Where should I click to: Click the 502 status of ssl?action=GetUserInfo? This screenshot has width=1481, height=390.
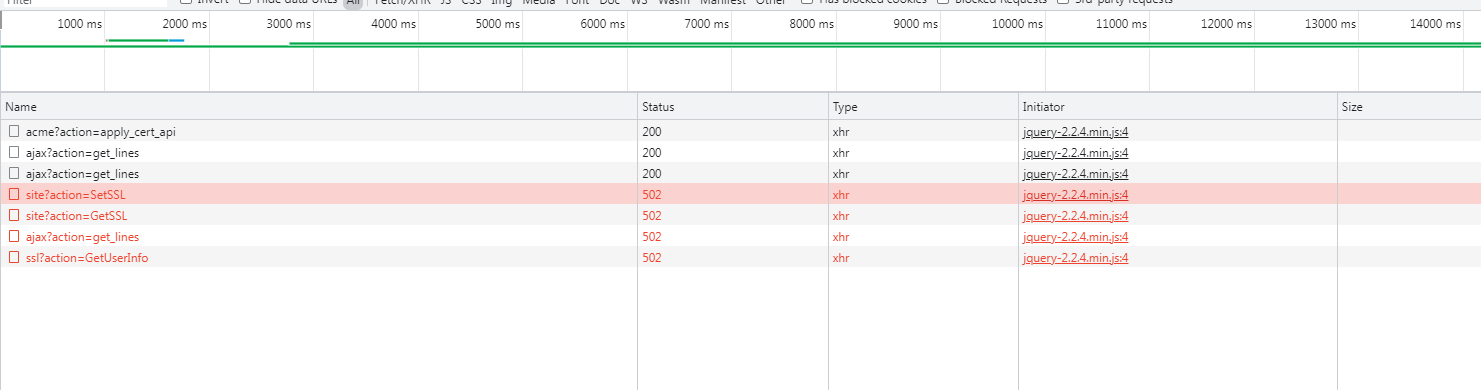[x=652, y=257]
